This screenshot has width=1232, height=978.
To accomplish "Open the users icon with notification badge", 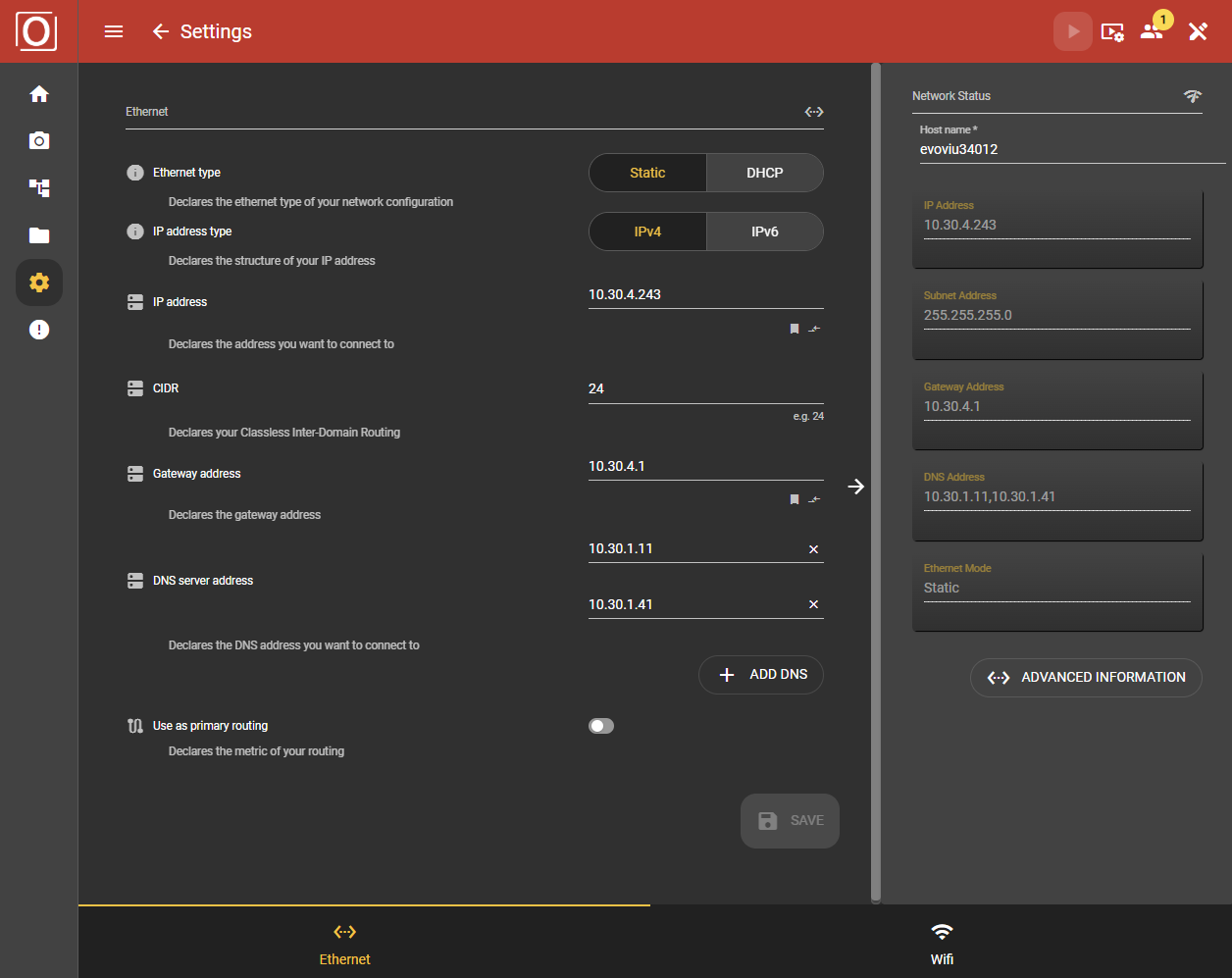I will (1152, 31).
